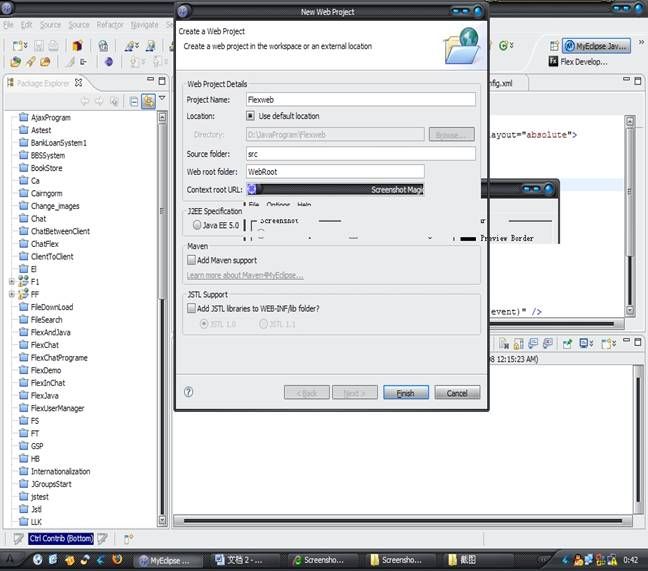Select the JSTL 1.1 radio button
The image size is (648, 571).
click(263, 324)
